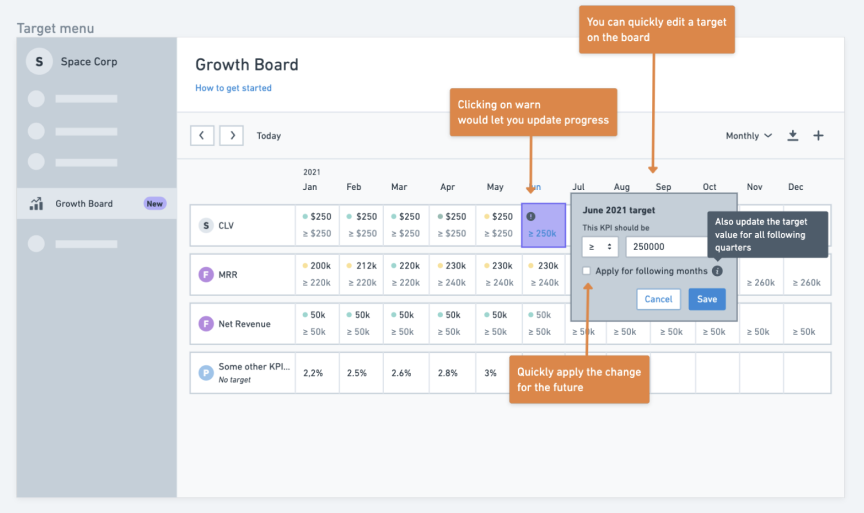Open Growth Board in the sidebar menu
Image resolution: width=864 pixels, height=513 pixels.
coord(84,204)
